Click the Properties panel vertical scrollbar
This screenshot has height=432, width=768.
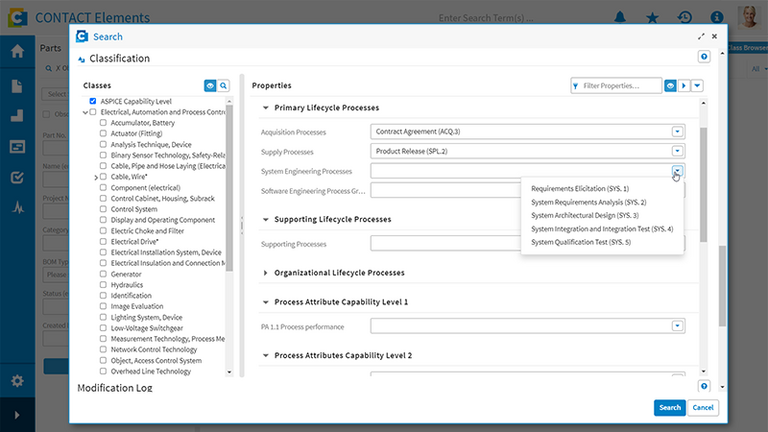[x=703, y=184]
